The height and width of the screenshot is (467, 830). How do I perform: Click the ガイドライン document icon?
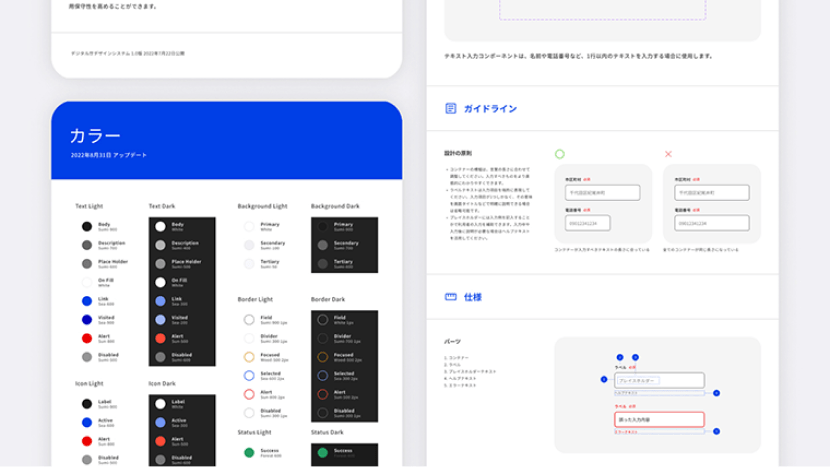click(x=451, y=108)
